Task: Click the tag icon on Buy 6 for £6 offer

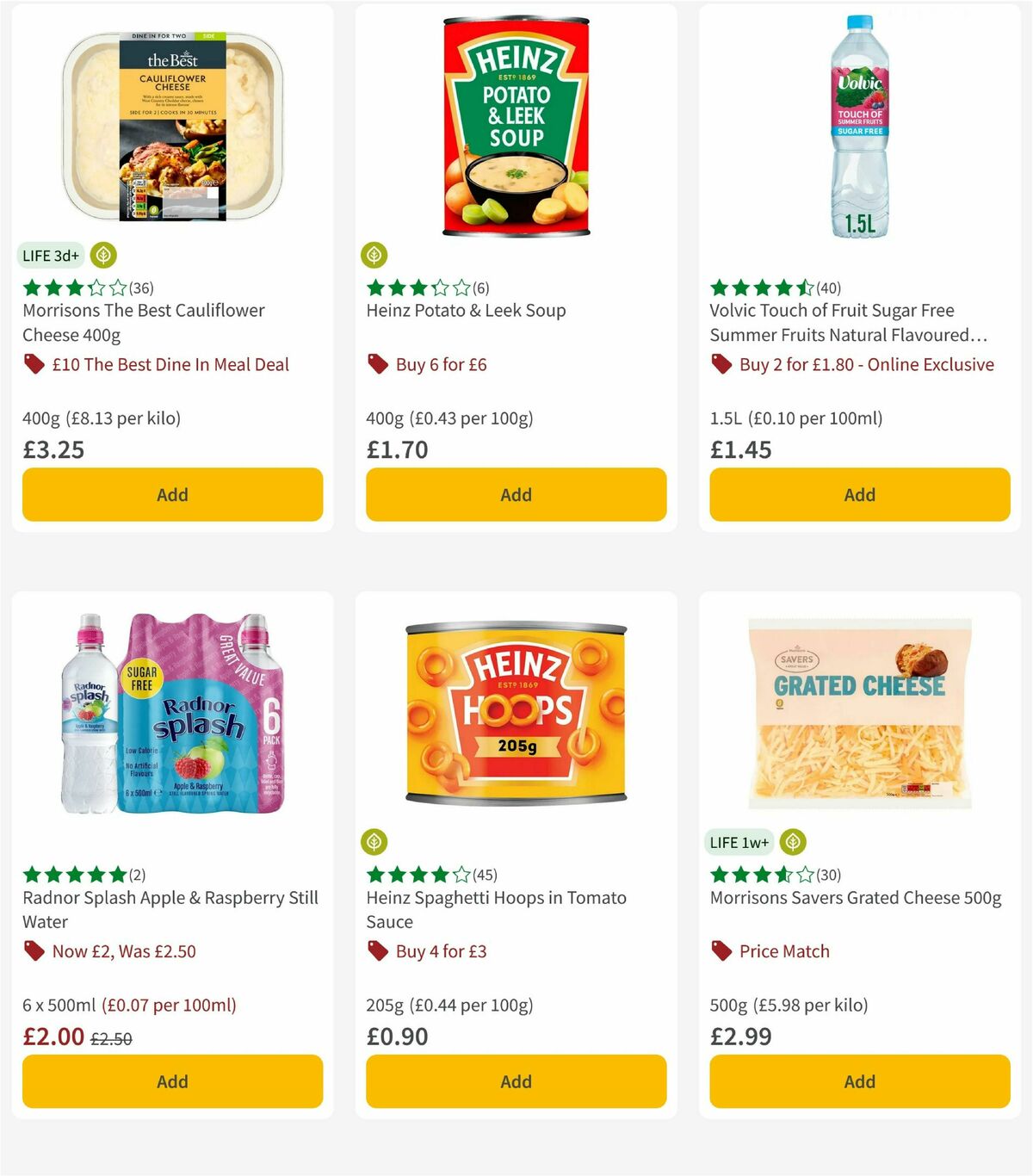Action: point(376,364)
